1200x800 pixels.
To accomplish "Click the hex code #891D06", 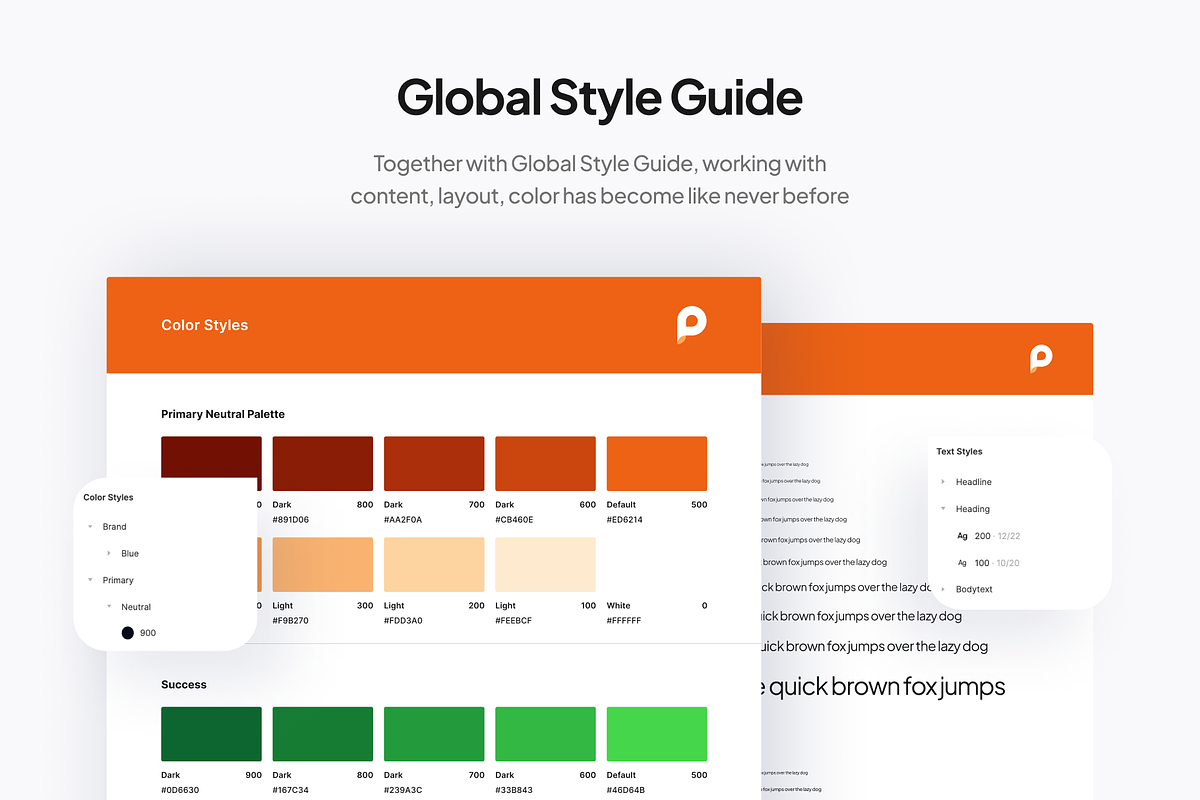I will point(291,520).
